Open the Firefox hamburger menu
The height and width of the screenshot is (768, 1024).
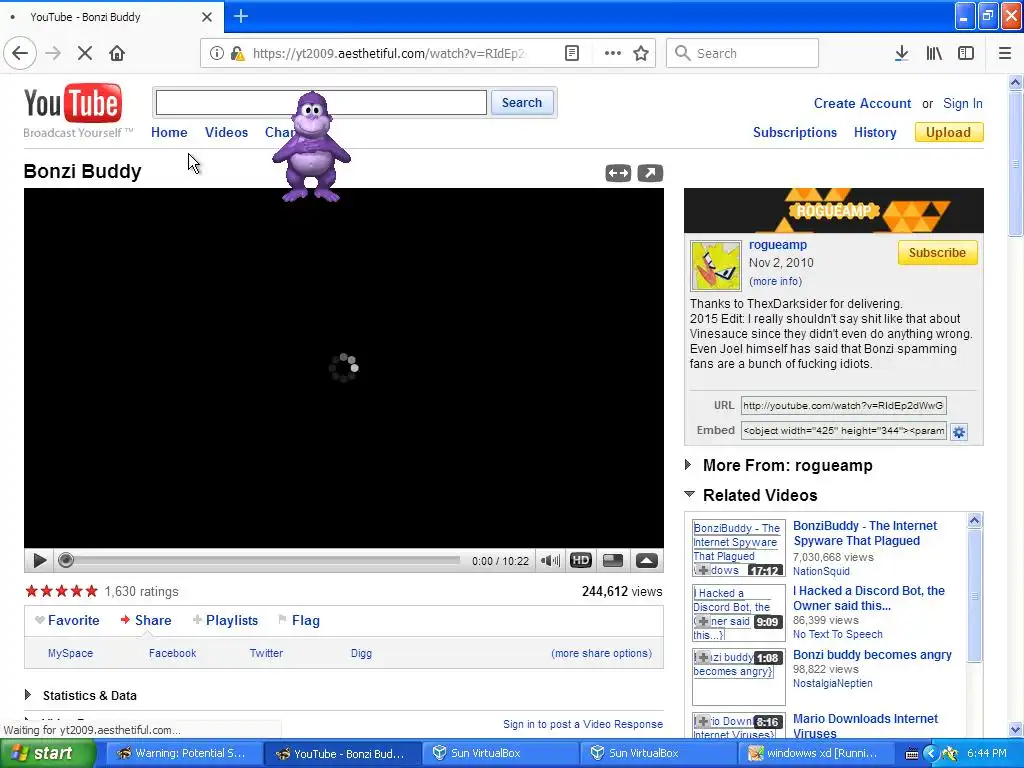click(1004, 53)
